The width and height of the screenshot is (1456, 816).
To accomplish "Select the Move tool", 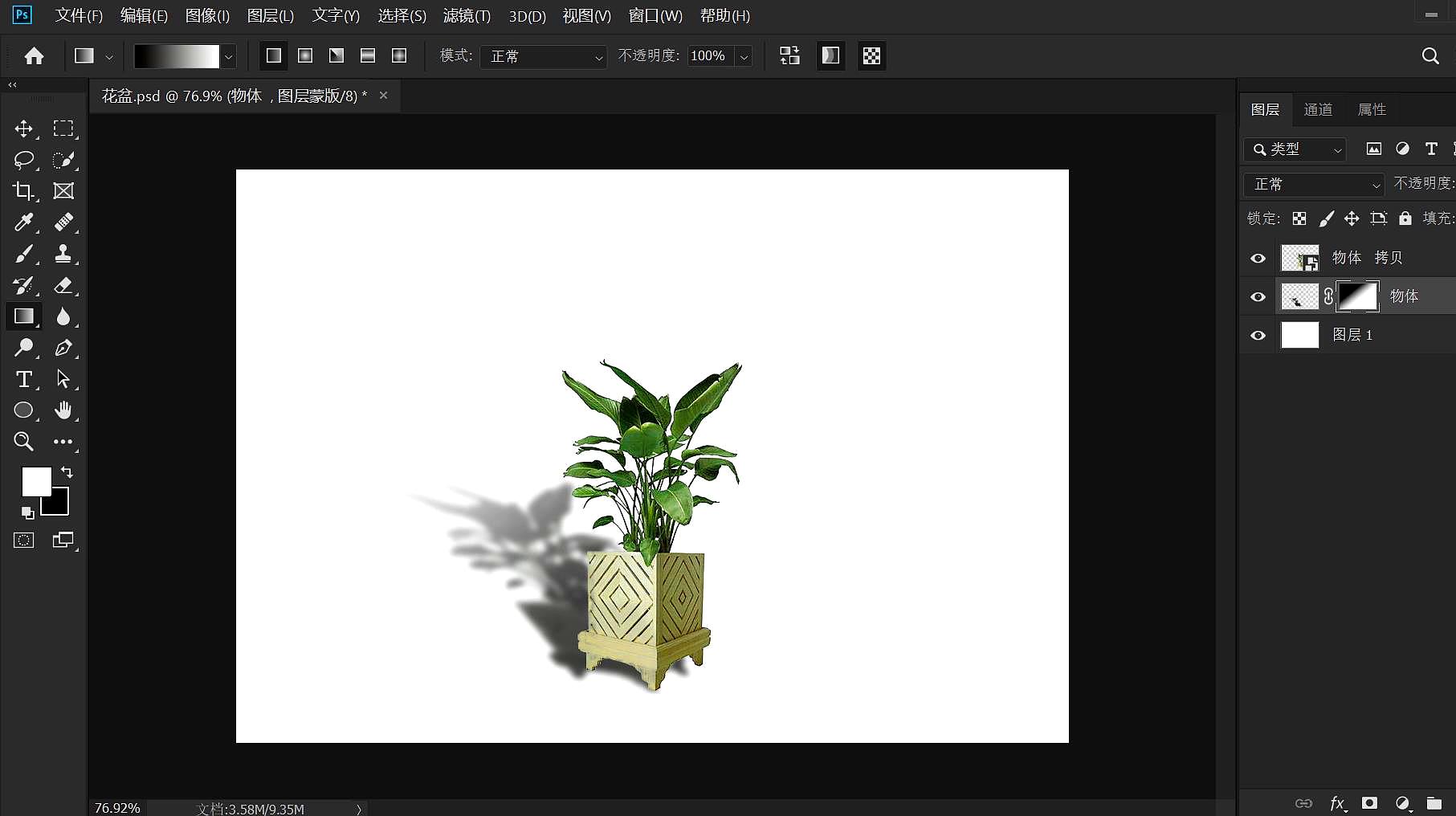I will coord(24,129).
